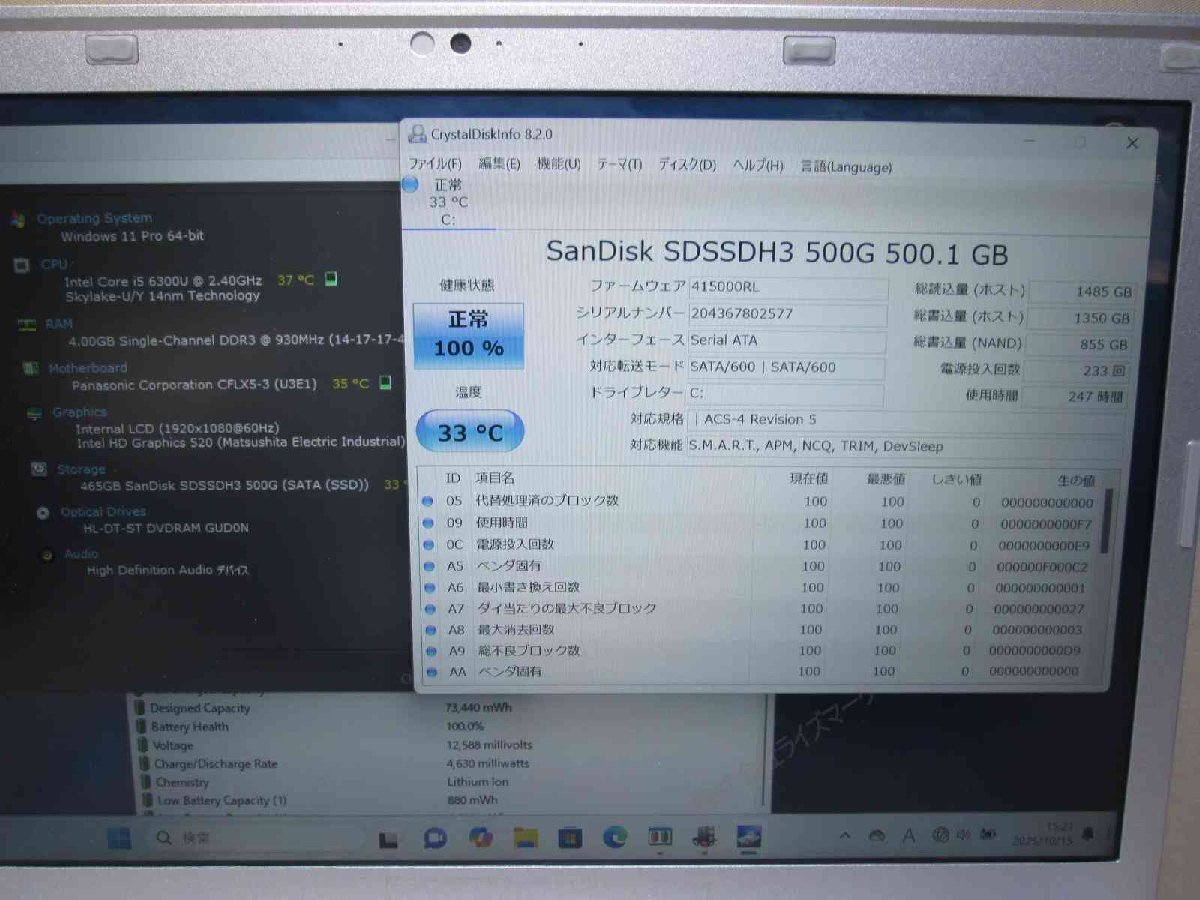Click the blue status dot for attribute 05
Image resolution: width=1200 pixels, height=900 pixels.
429,501
